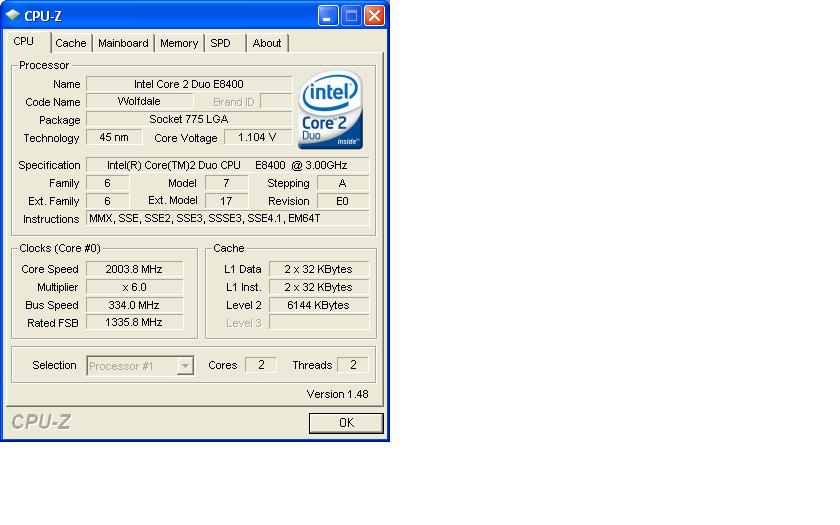
Task: Click the Package value Socket 775 LGA
Action: click(189, 119)
